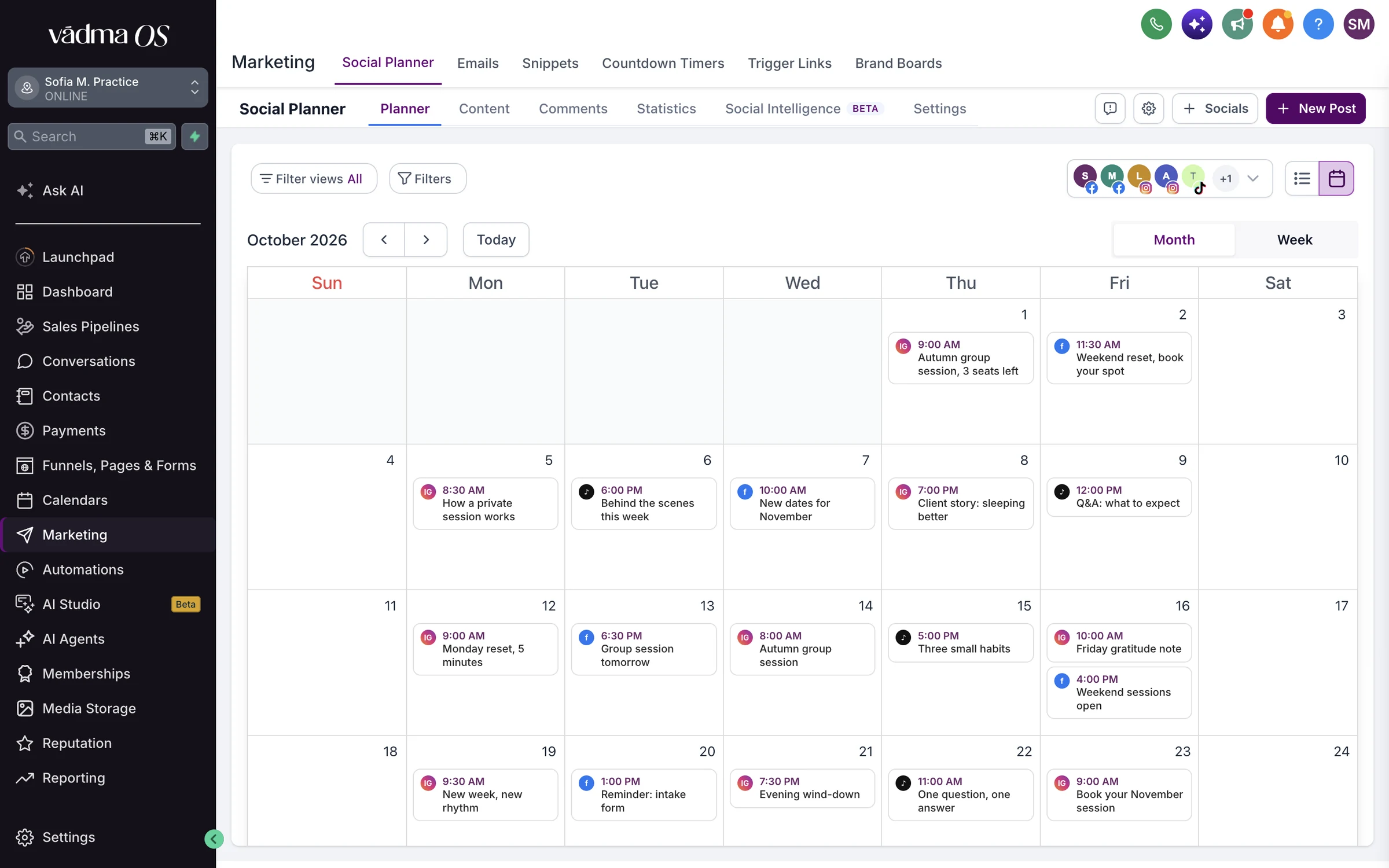Image resolution: width=1389 pixels, height=868 pixels.
Task: Click the New Post button
Action: 1315,108
